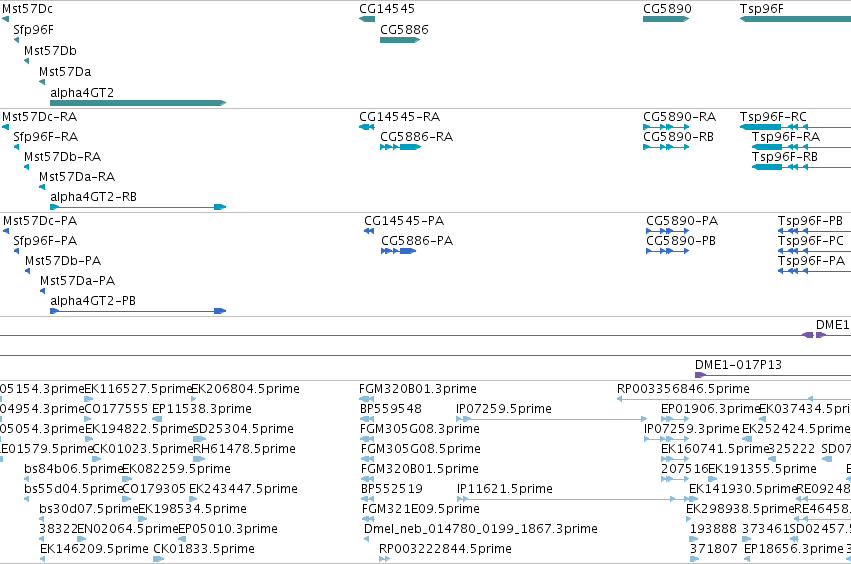Open protein Tsp96F-PC
Image resolution: width=851 pixels, height=564 pixels.
[x=811, y=241]
